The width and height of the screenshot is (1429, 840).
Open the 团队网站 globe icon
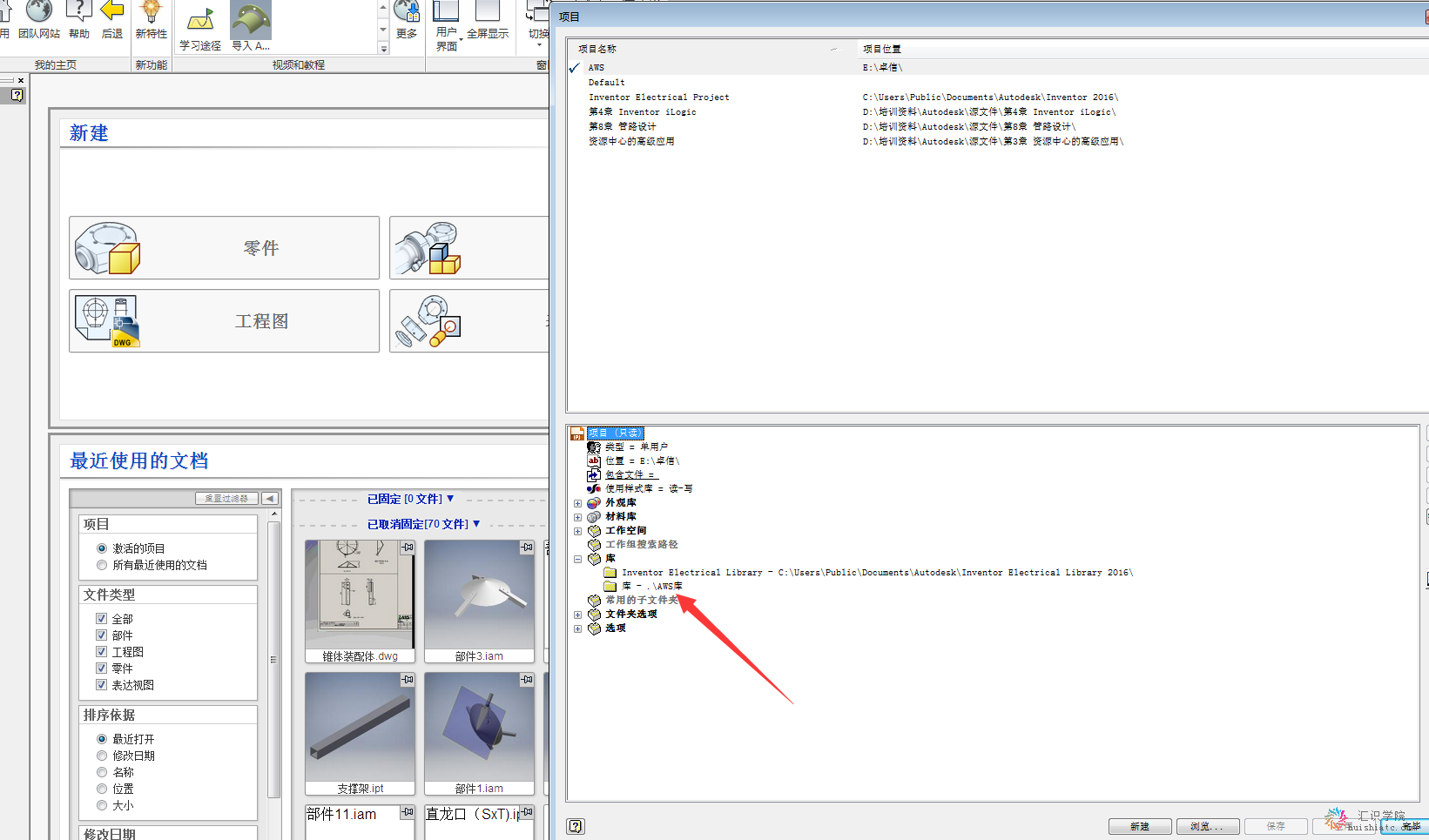38,11
